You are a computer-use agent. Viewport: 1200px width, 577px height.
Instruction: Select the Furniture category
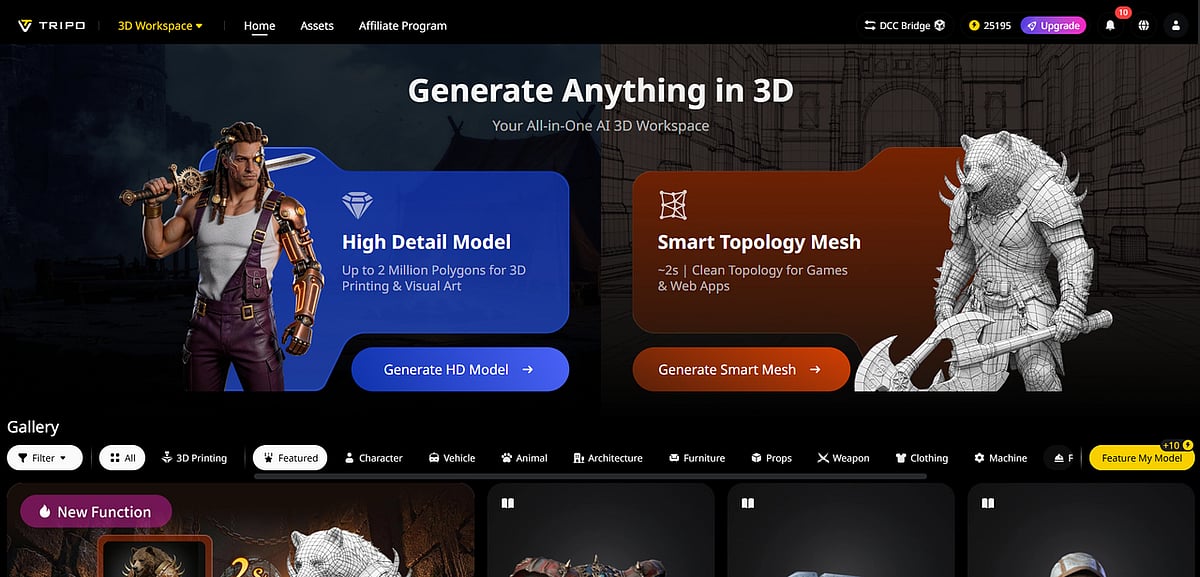pos(697,458)
